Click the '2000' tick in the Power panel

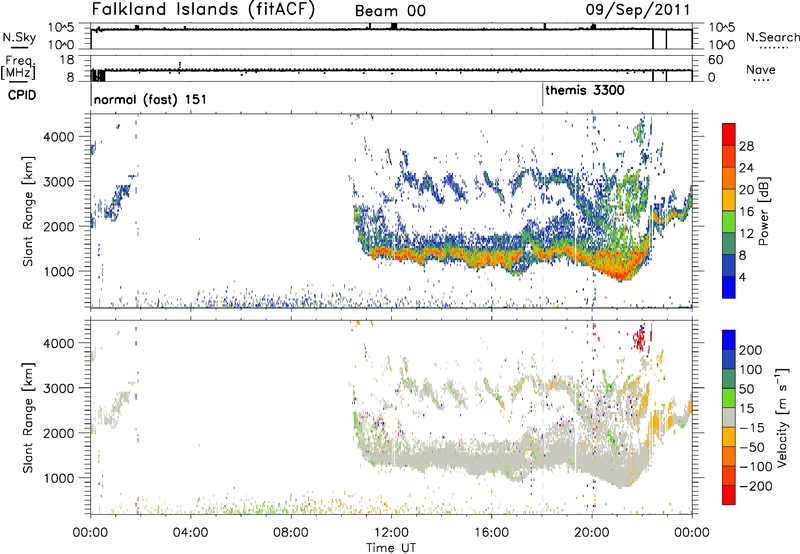pos(59,226)
